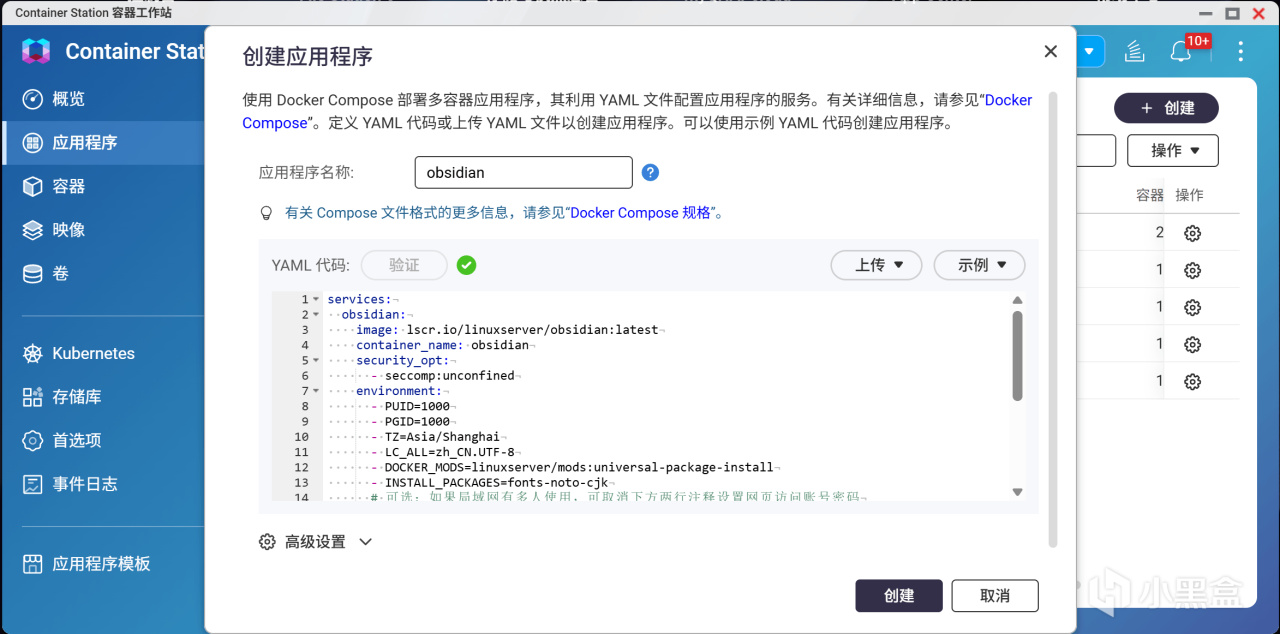The width and height of the screenshot is (1280, 634).
Task: Open the blue dropdown arrow in the header
Action: 1089,51
